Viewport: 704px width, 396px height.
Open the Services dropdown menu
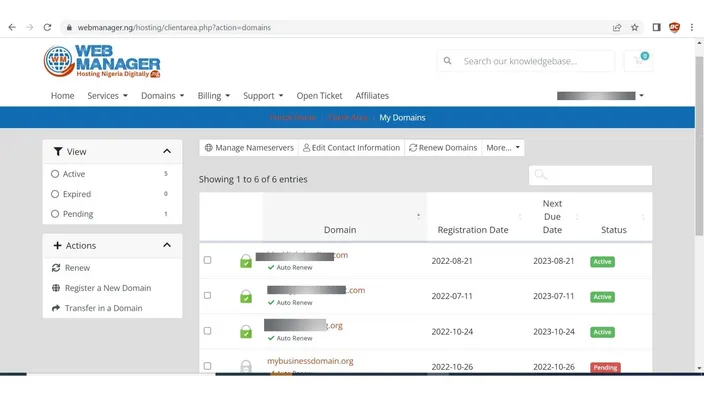coord(107,96)
